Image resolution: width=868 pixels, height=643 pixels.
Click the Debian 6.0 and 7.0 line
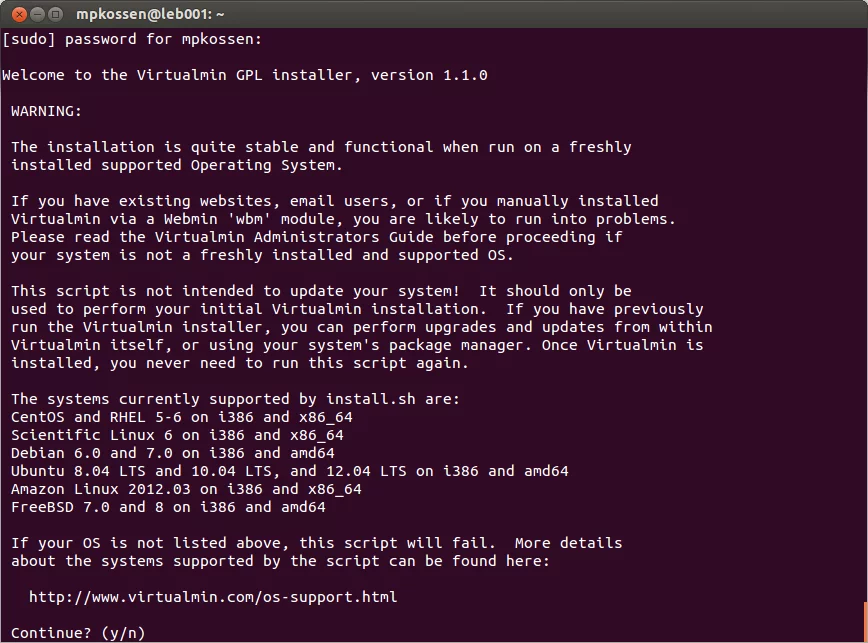(x=173, y=453)
